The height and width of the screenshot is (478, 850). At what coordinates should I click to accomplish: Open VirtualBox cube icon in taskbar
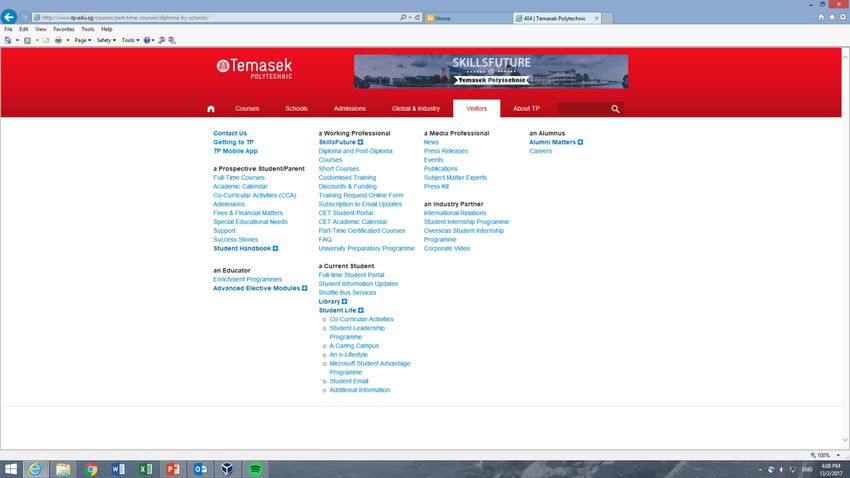pos(227,469)
